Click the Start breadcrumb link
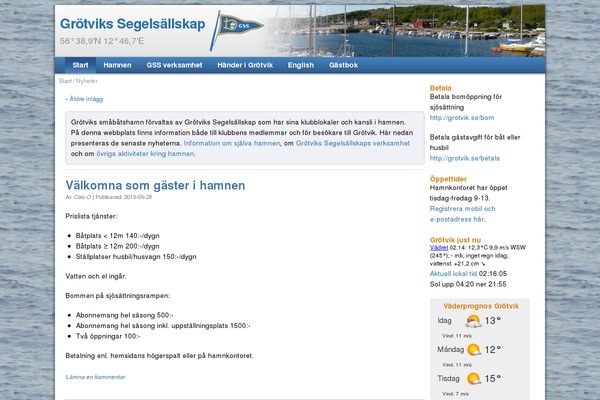Viewport: 600px width, 400px height. 65,81
